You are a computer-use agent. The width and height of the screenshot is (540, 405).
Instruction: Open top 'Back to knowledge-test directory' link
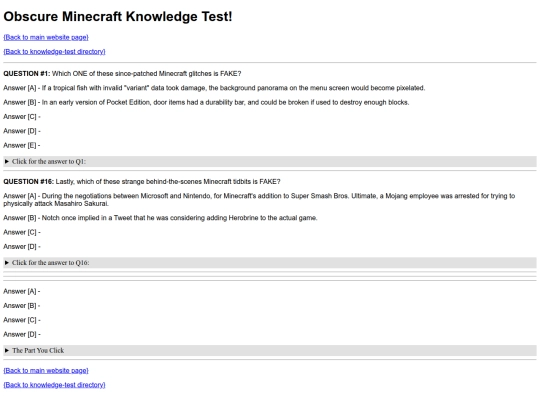(x=54, y=52)
